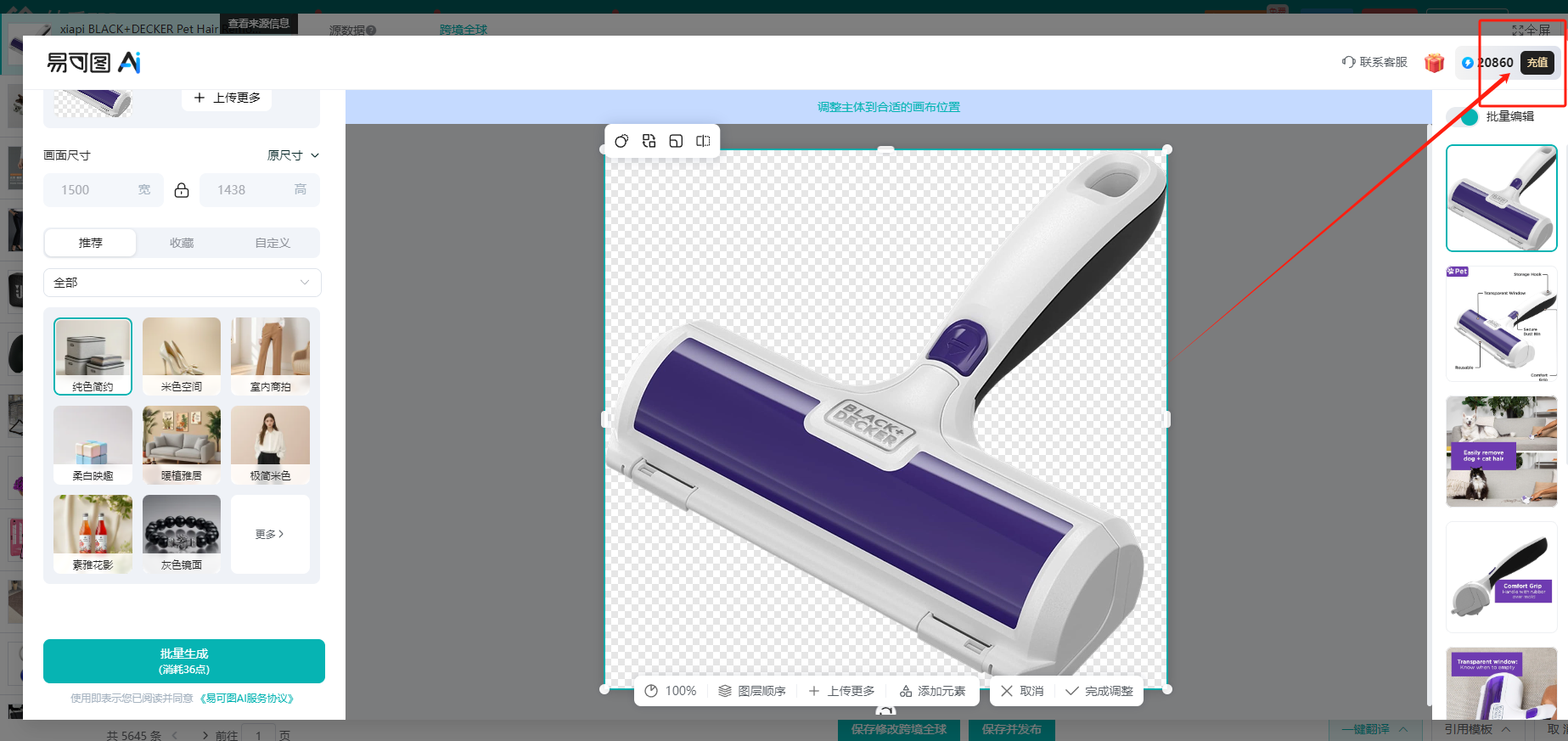
Task: Open the 易可图AI服务协议 agreement link
Action: coord(247,699)
